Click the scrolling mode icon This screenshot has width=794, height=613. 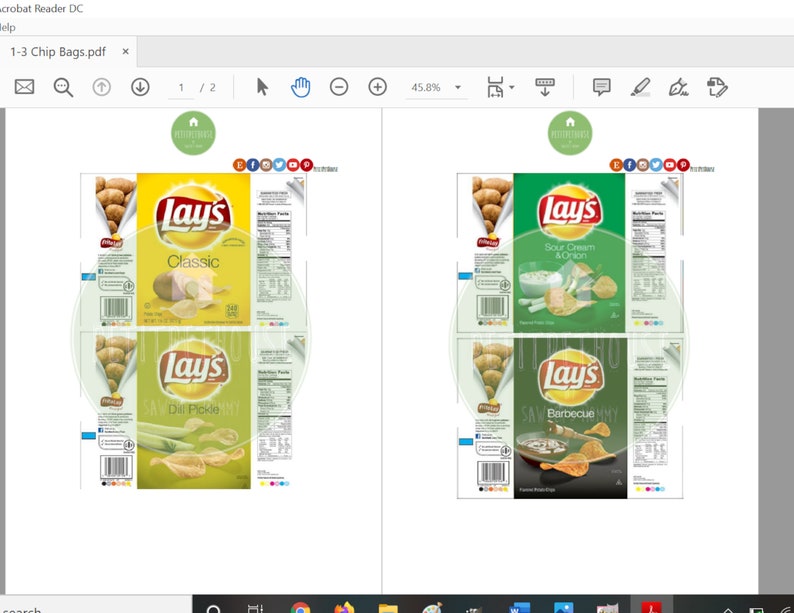pos(545,87)
